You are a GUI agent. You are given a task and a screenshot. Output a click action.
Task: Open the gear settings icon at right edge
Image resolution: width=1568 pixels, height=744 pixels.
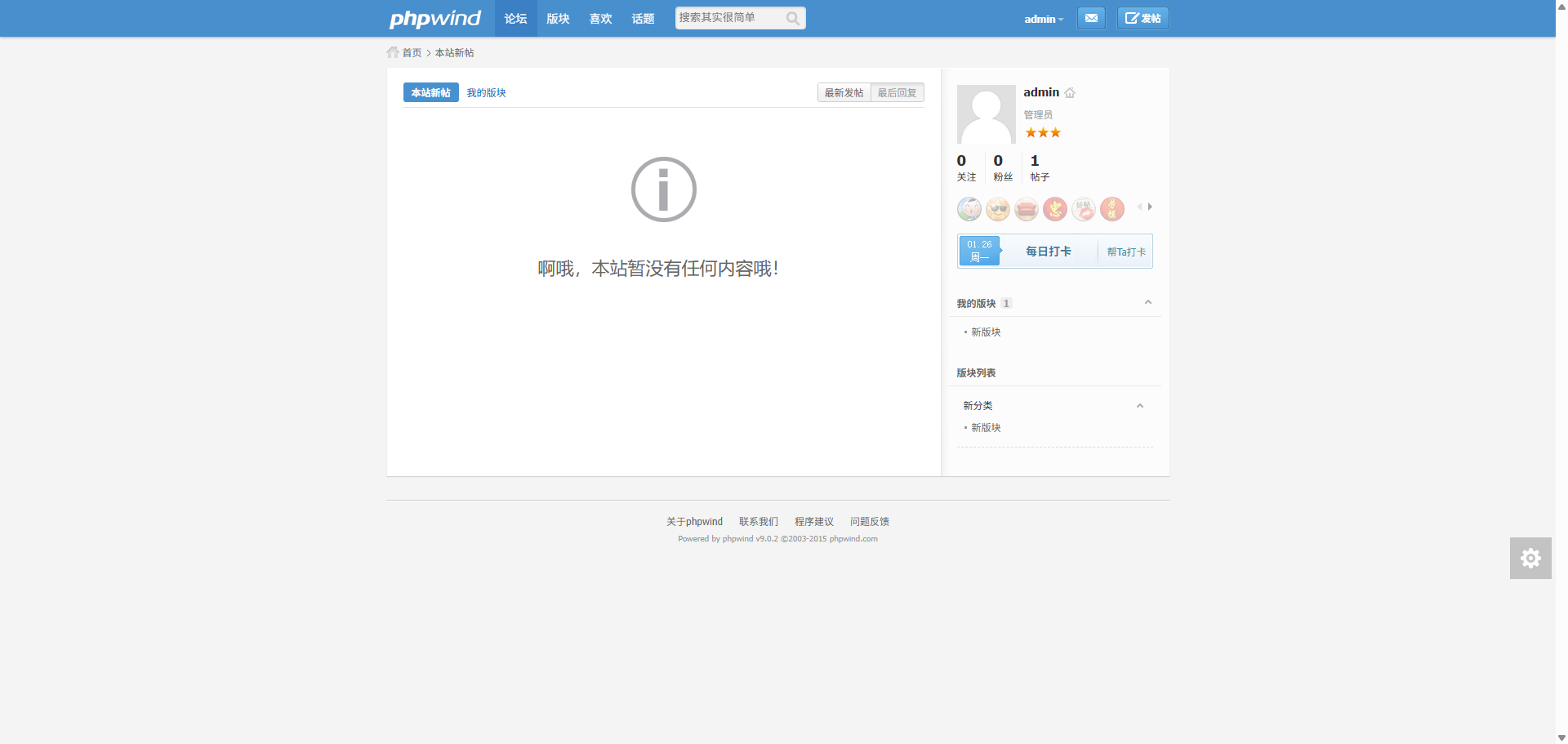(x=1530, y=558)
